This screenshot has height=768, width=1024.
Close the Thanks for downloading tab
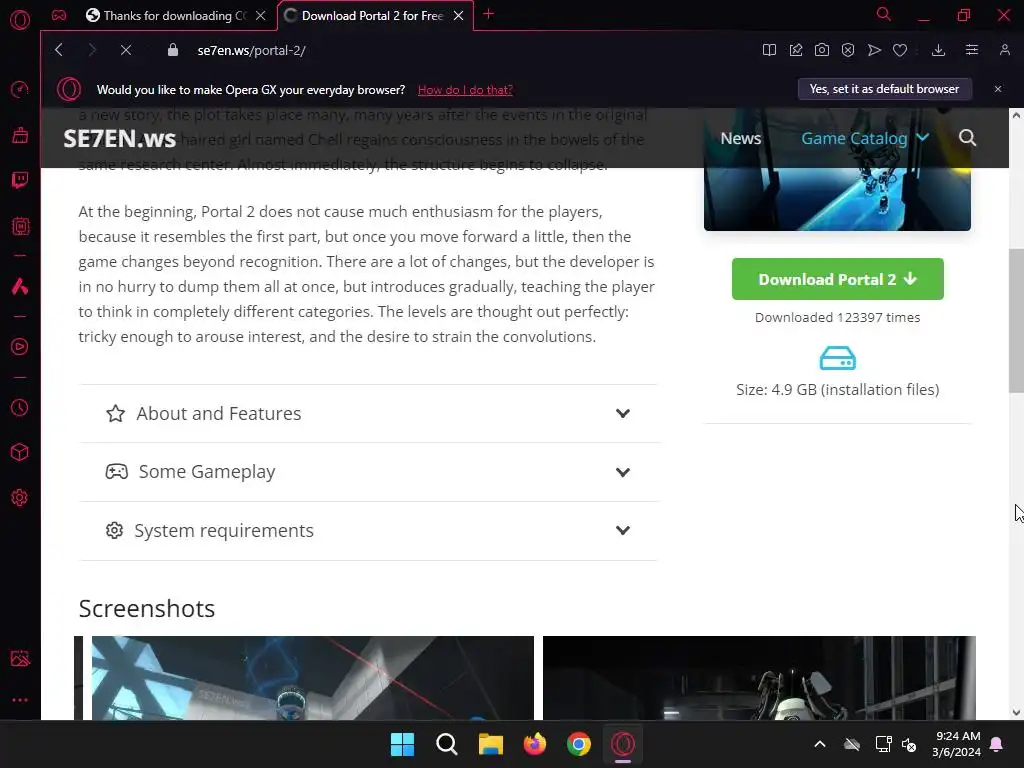coord(261,16)
